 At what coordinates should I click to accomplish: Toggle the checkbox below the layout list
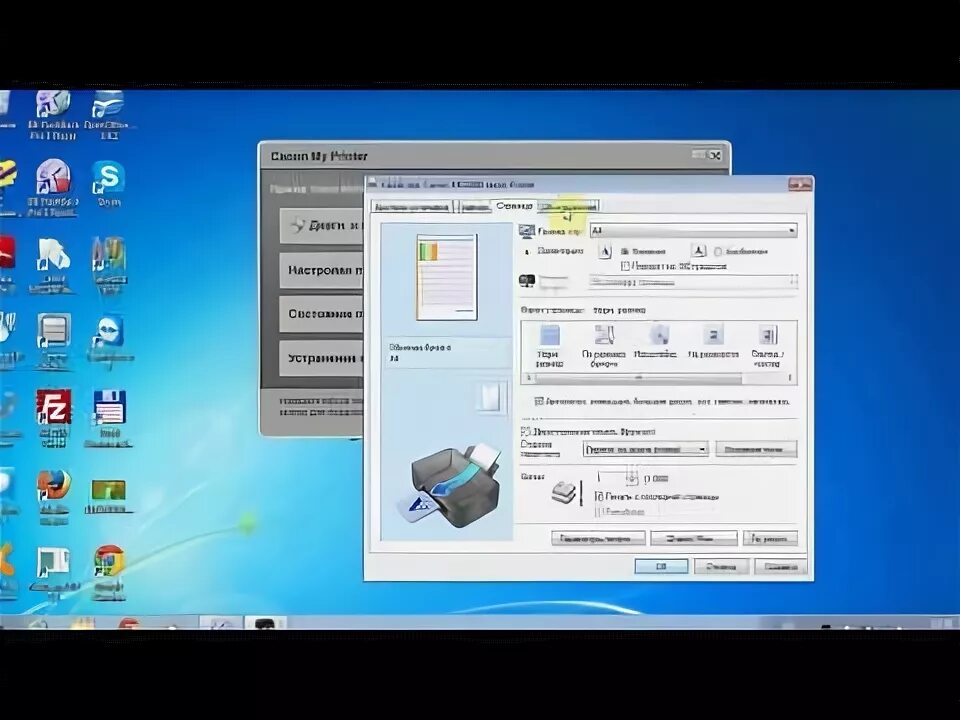(539, 402)
